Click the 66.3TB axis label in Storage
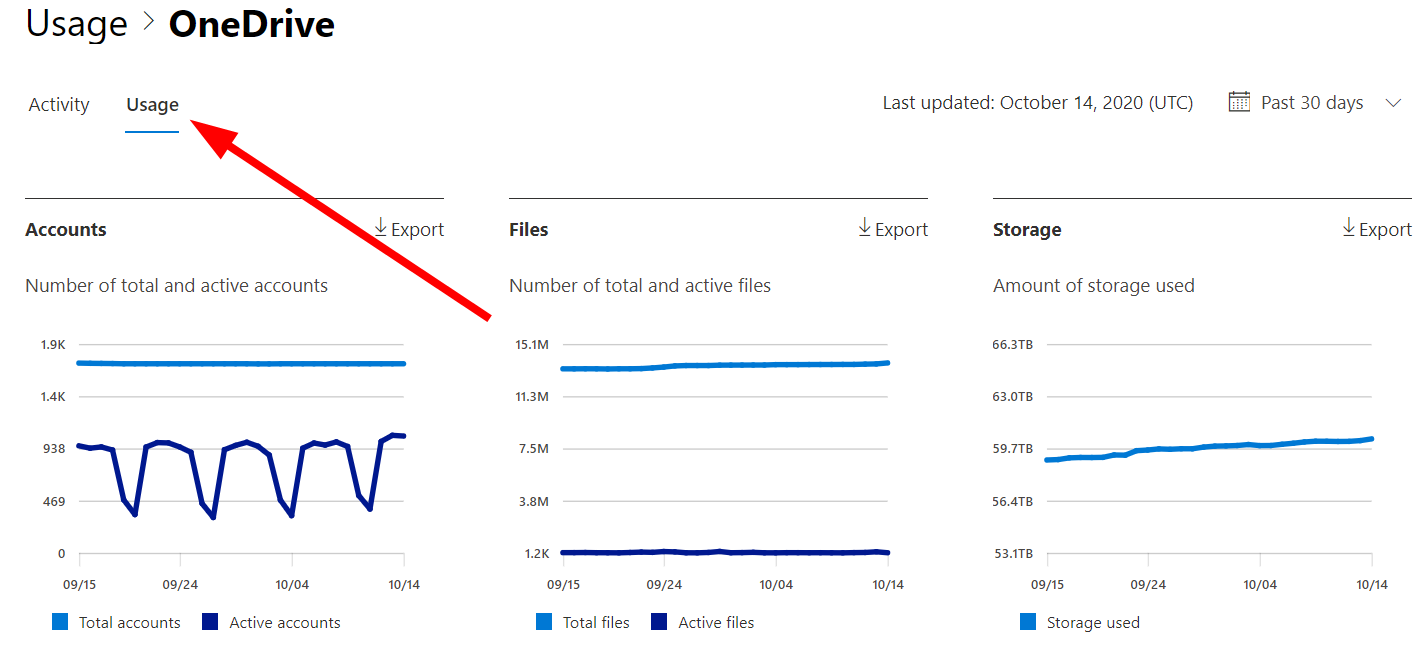This screenshot has width=1414, height=649. pos(1012,345)
